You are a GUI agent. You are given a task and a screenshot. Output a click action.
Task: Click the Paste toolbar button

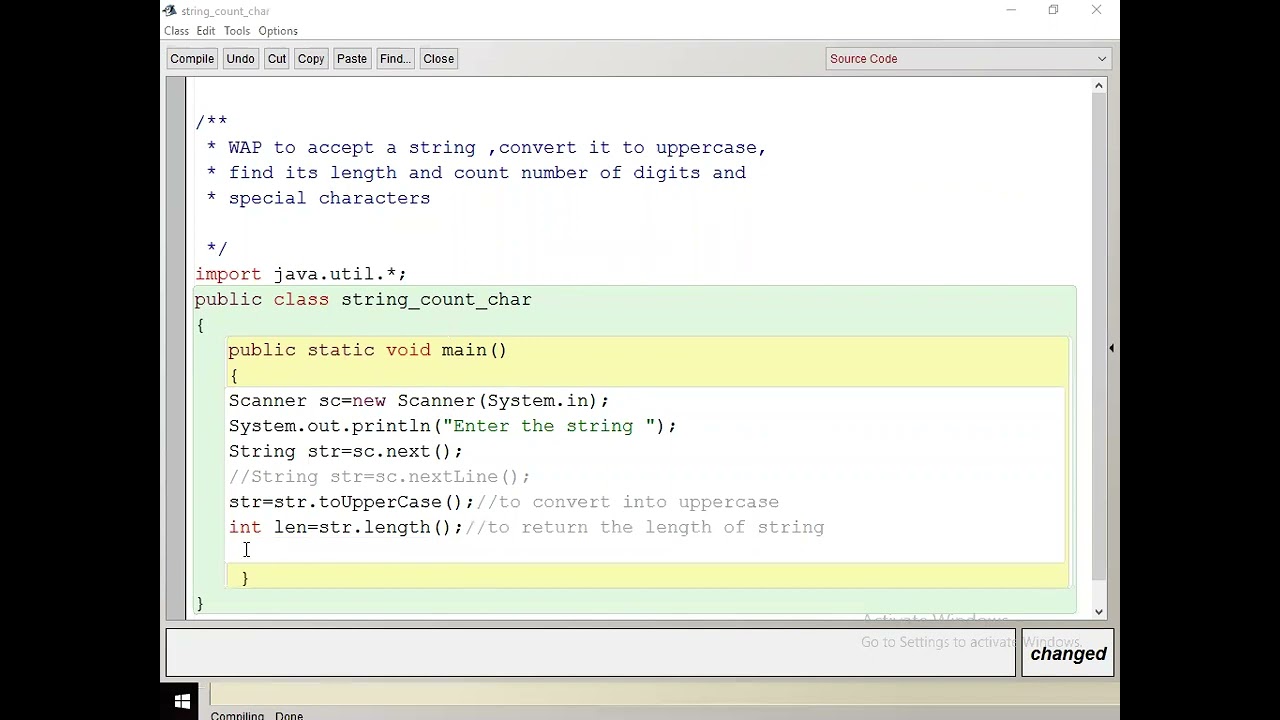(x=352, y=59)
